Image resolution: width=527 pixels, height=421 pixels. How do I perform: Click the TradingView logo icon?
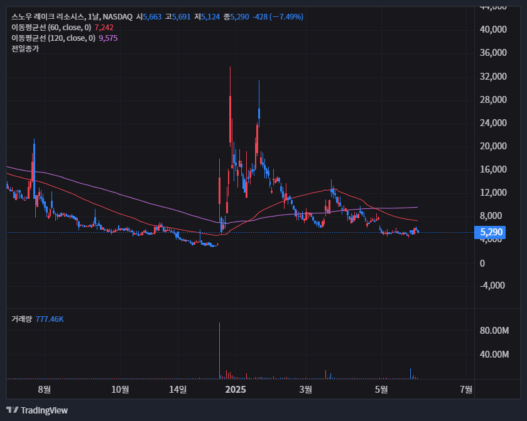coord(12,410)
